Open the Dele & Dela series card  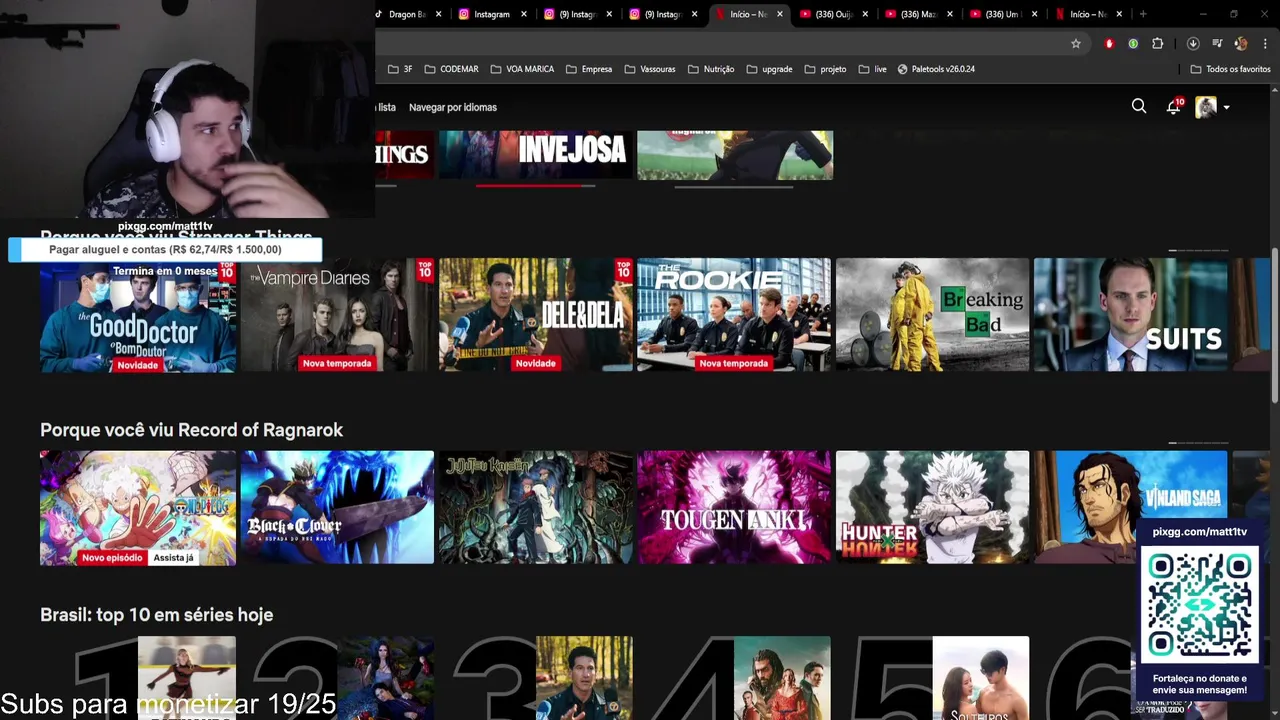[x=535, y=315]
